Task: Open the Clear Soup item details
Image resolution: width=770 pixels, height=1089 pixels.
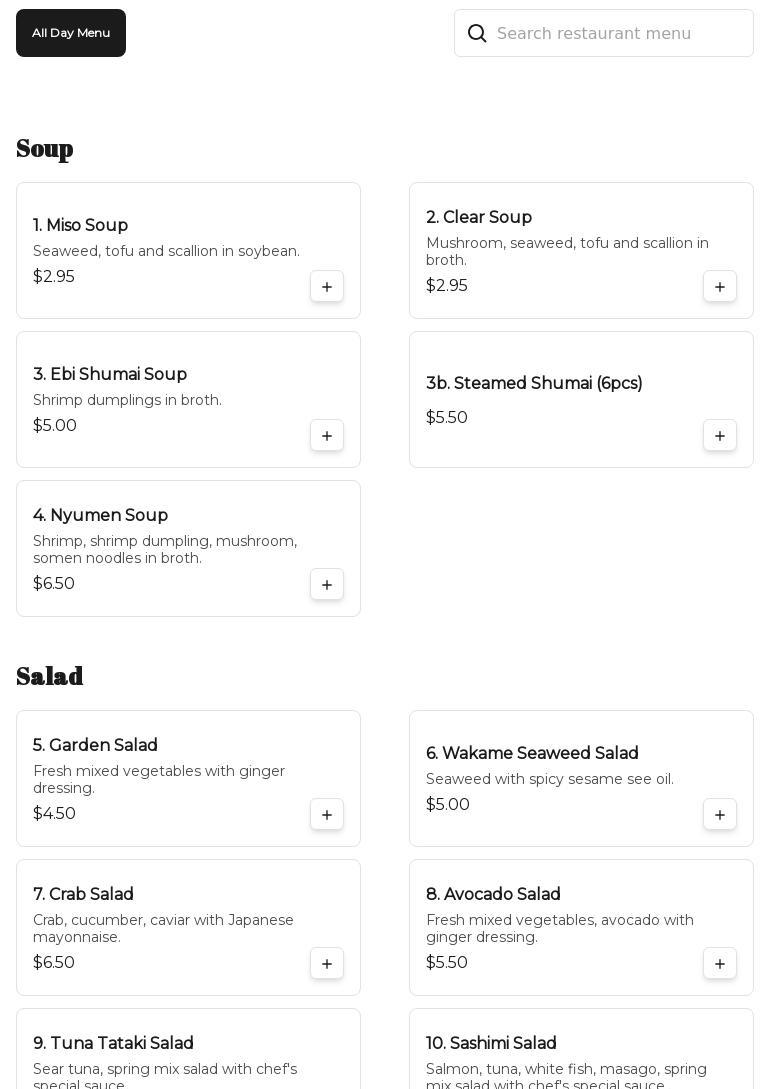Action: [x=479, y=218]
